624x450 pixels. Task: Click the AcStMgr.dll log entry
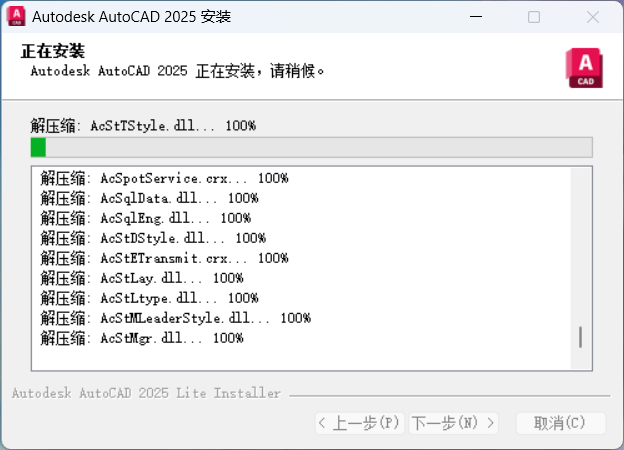tap(142, 338)
